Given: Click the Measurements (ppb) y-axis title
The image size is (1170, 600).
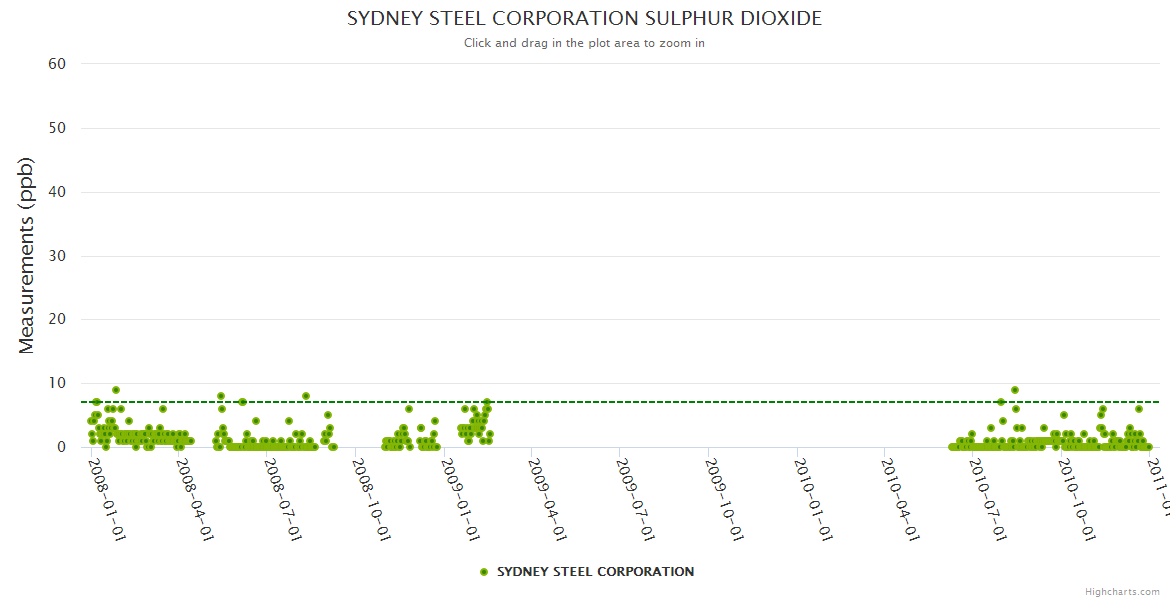Looking at the screenshot, I should pos(27,255).
